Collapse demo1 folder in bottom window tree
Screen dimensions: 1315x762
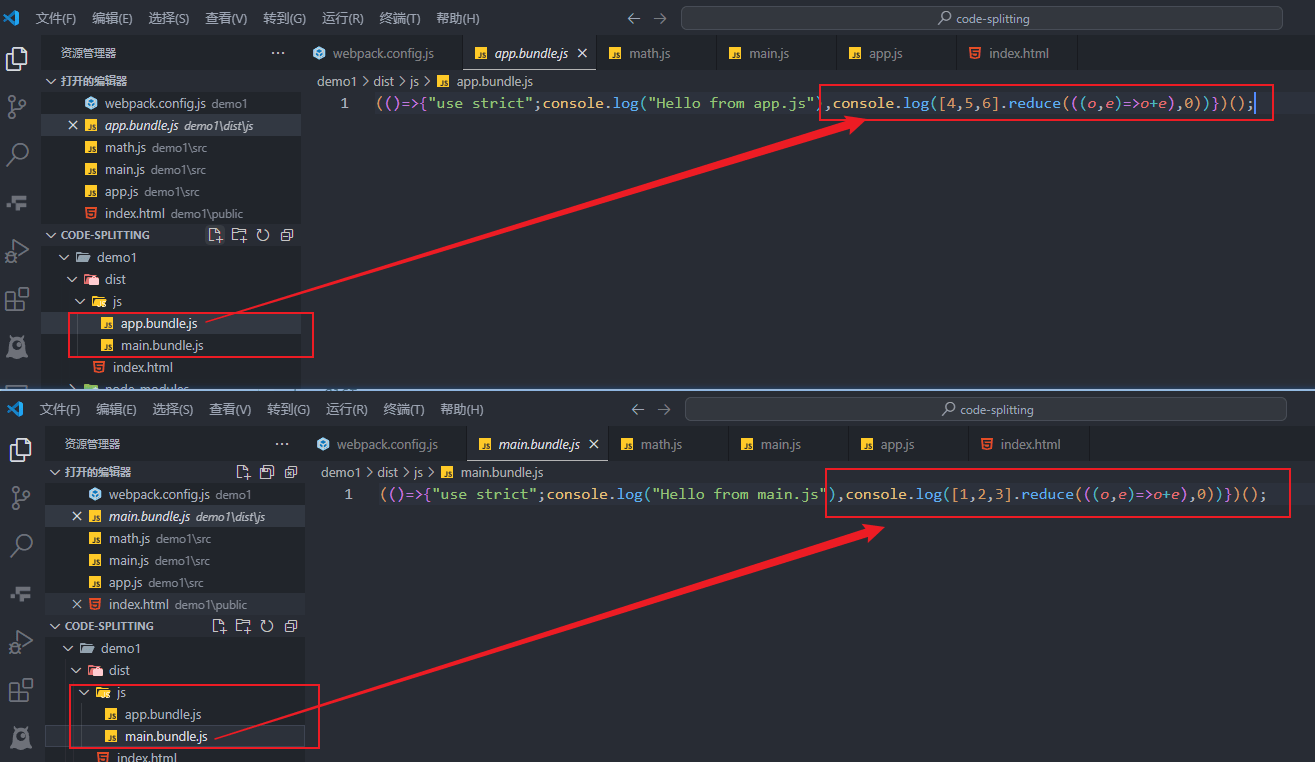coord(69,648)
